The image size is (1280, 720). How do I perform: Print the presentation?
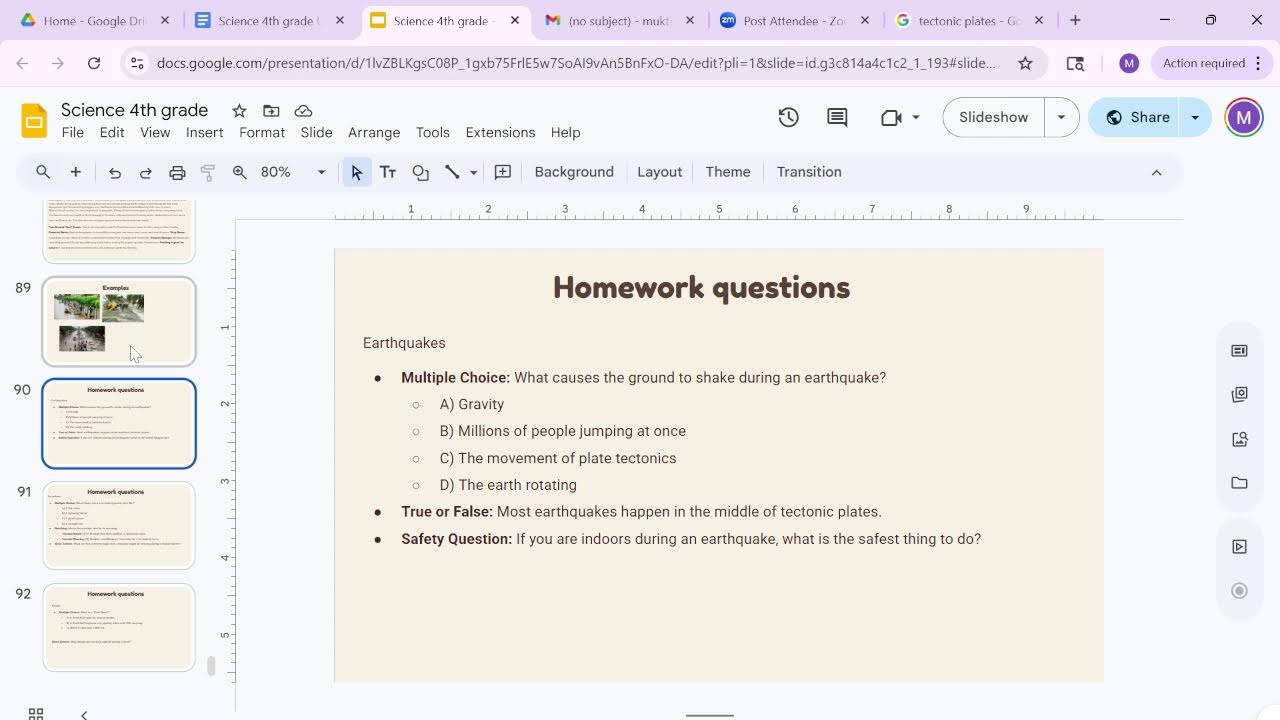(177, 172)
